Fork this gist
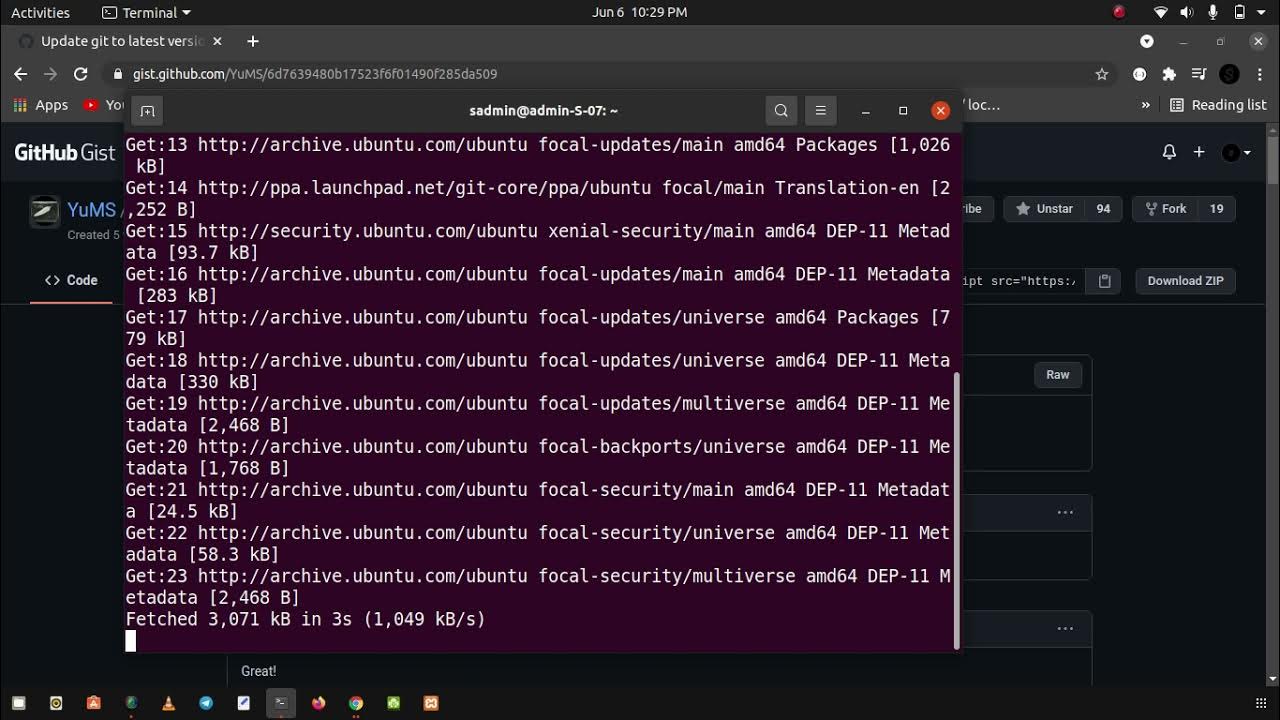The image size is (1280, 720). (1165, 209)
